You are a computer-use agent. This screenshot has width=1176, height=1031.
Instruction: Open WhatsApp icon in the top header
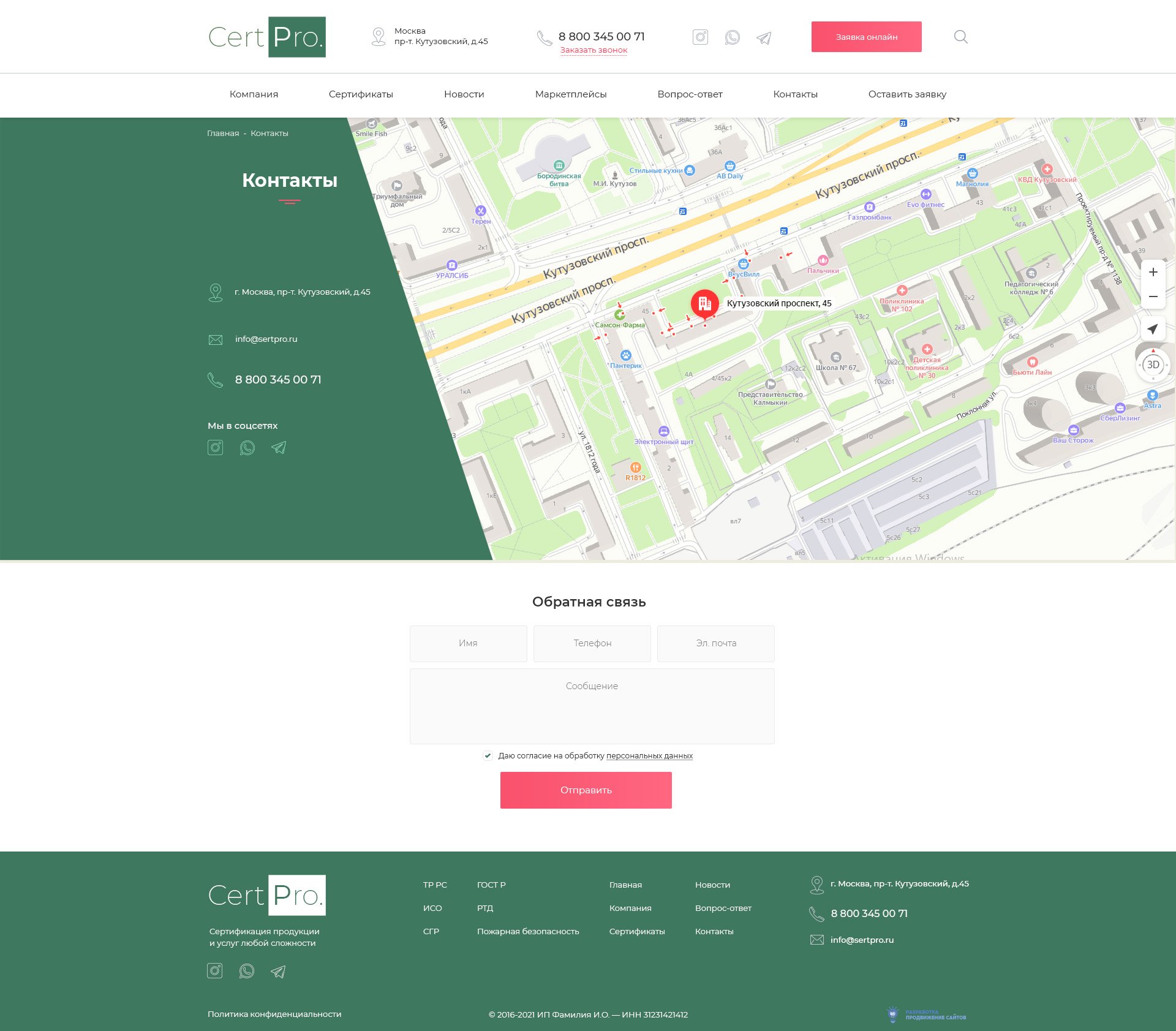pyautogui.click(x=732, y=37)
